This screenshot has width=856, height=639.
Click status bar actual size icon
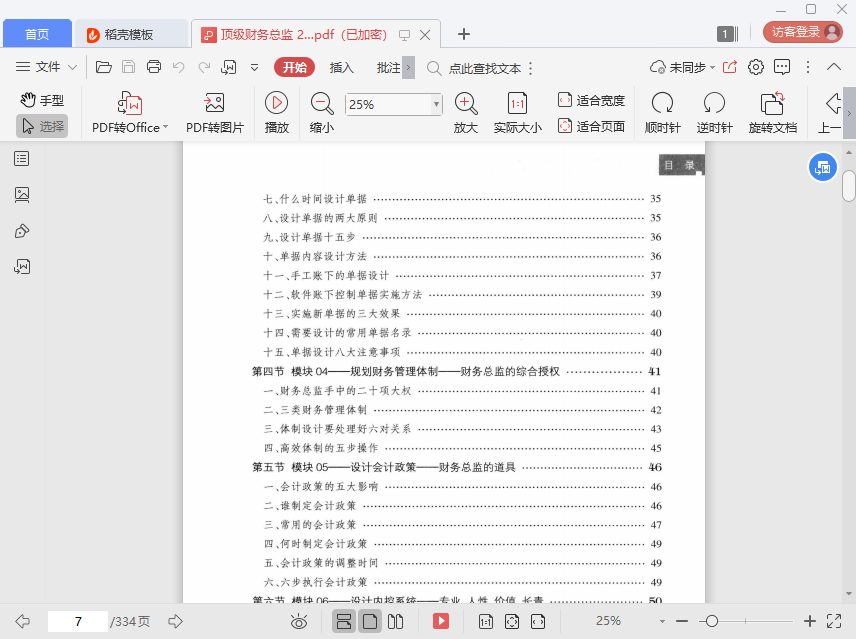pyautogui.click(x=485, y=621)
